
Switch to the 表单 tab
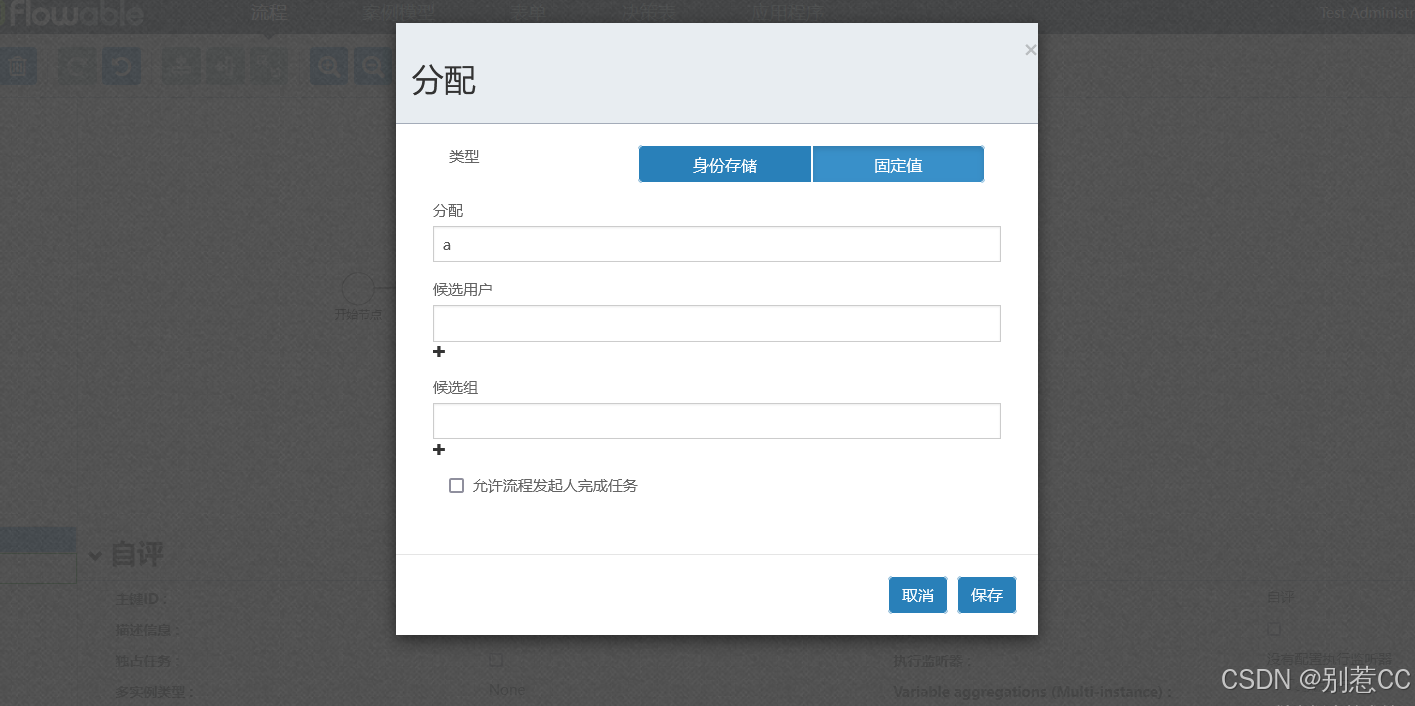(x=527, y=13)
